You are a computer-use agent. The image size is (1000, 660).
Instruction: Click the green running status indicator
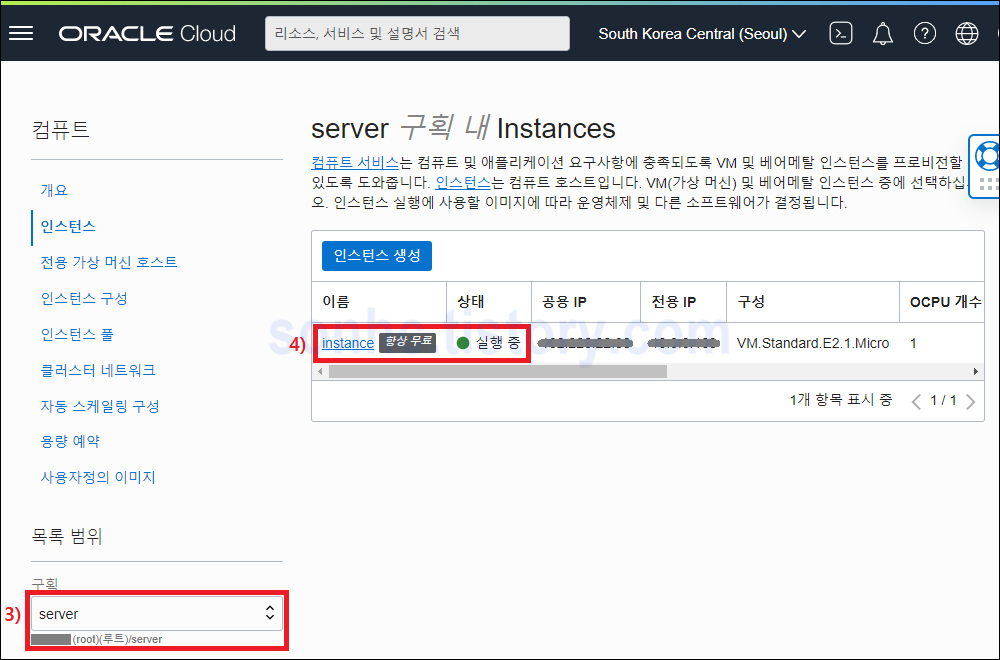point(463,343)
